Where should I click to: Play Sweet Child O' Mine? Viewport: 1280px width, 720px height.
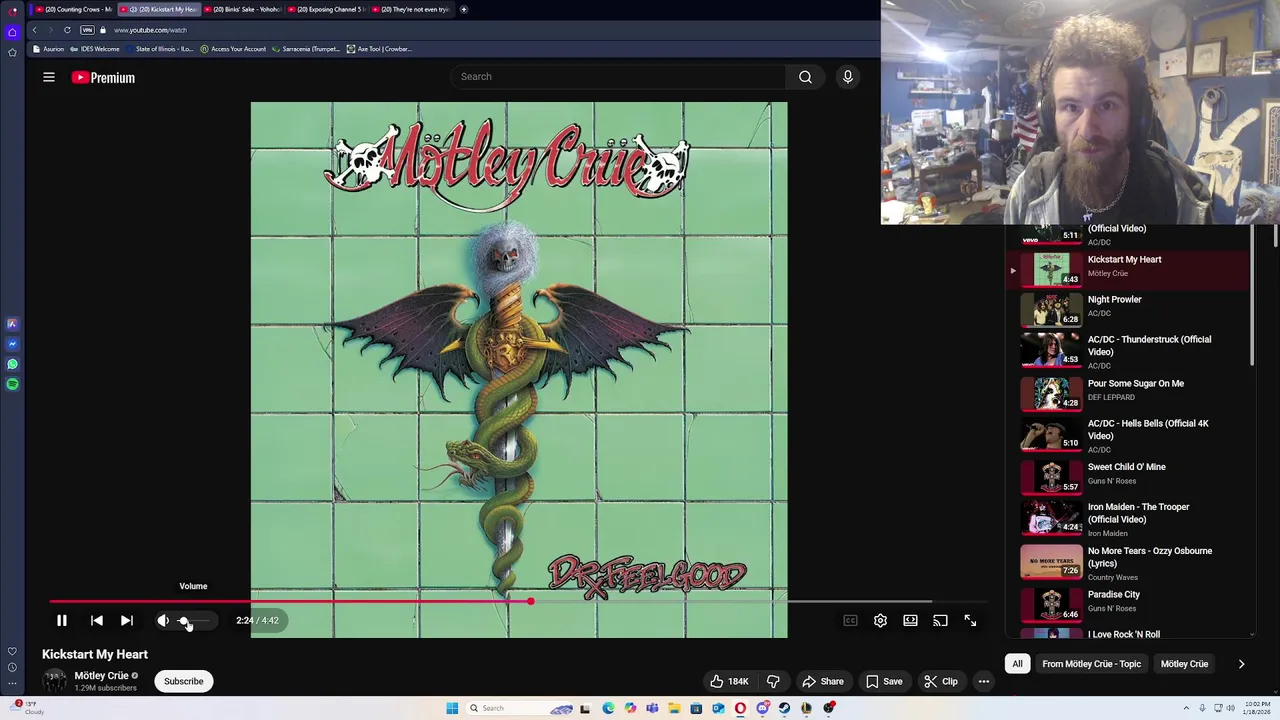[x=1130, y=476]
